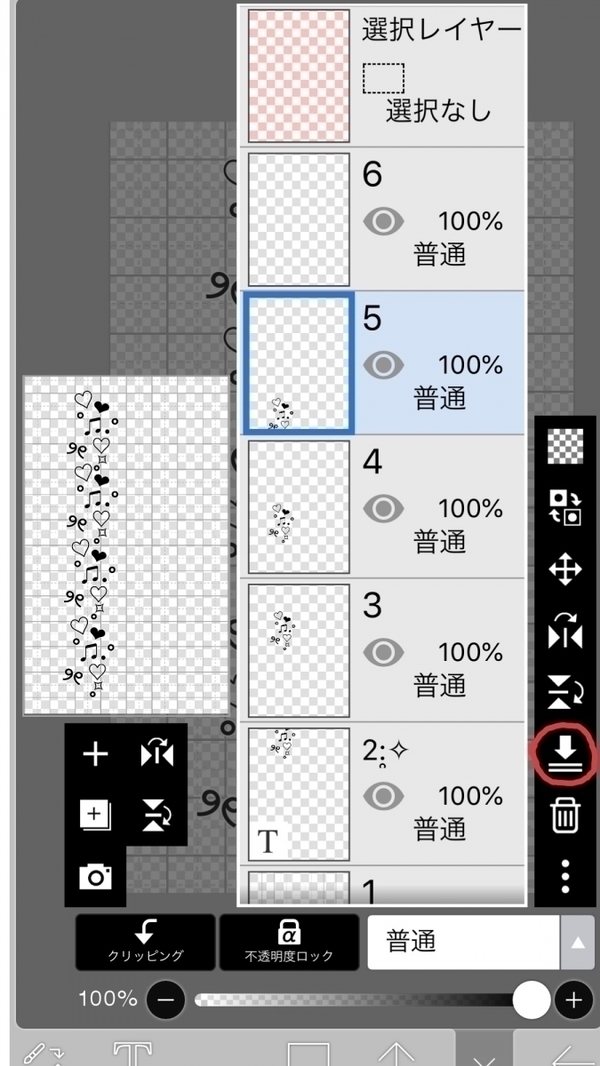Click the clear layer checkerboard icon
Viewport: 600px width, 1066px height.
(x=565, y=447)
